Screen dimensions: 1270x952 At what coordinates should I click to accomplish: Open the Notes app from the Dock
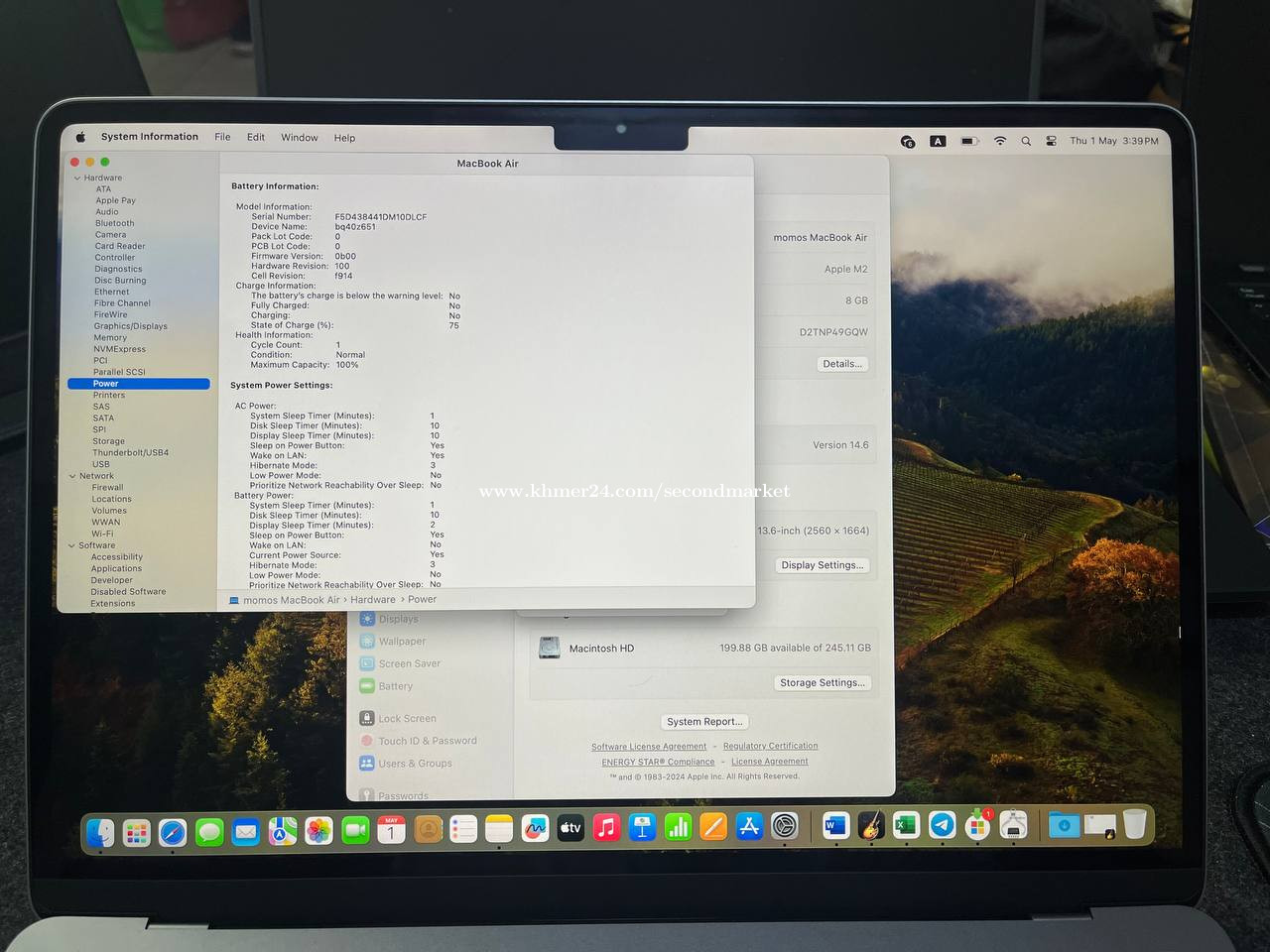point(499,829)
